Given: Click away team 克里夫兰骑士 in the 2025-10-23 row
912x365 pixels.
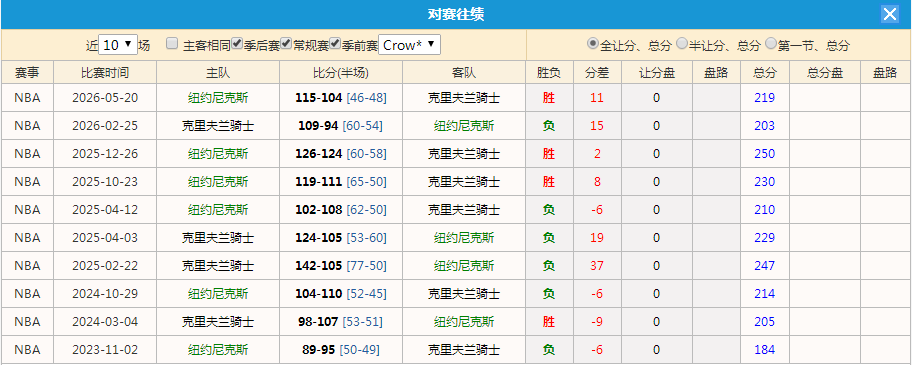Looking at the screenshot, I should click(x=464, y=181).
